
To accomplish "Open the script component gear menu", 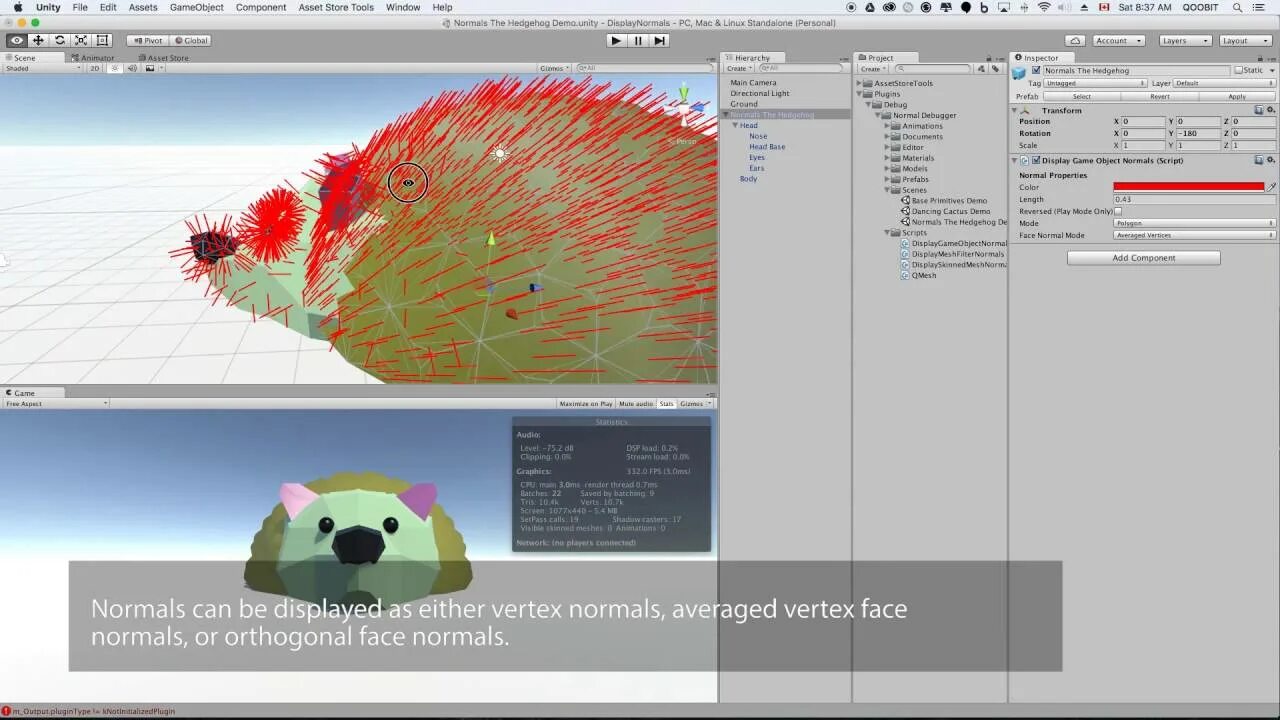I will coord(1271,160).
